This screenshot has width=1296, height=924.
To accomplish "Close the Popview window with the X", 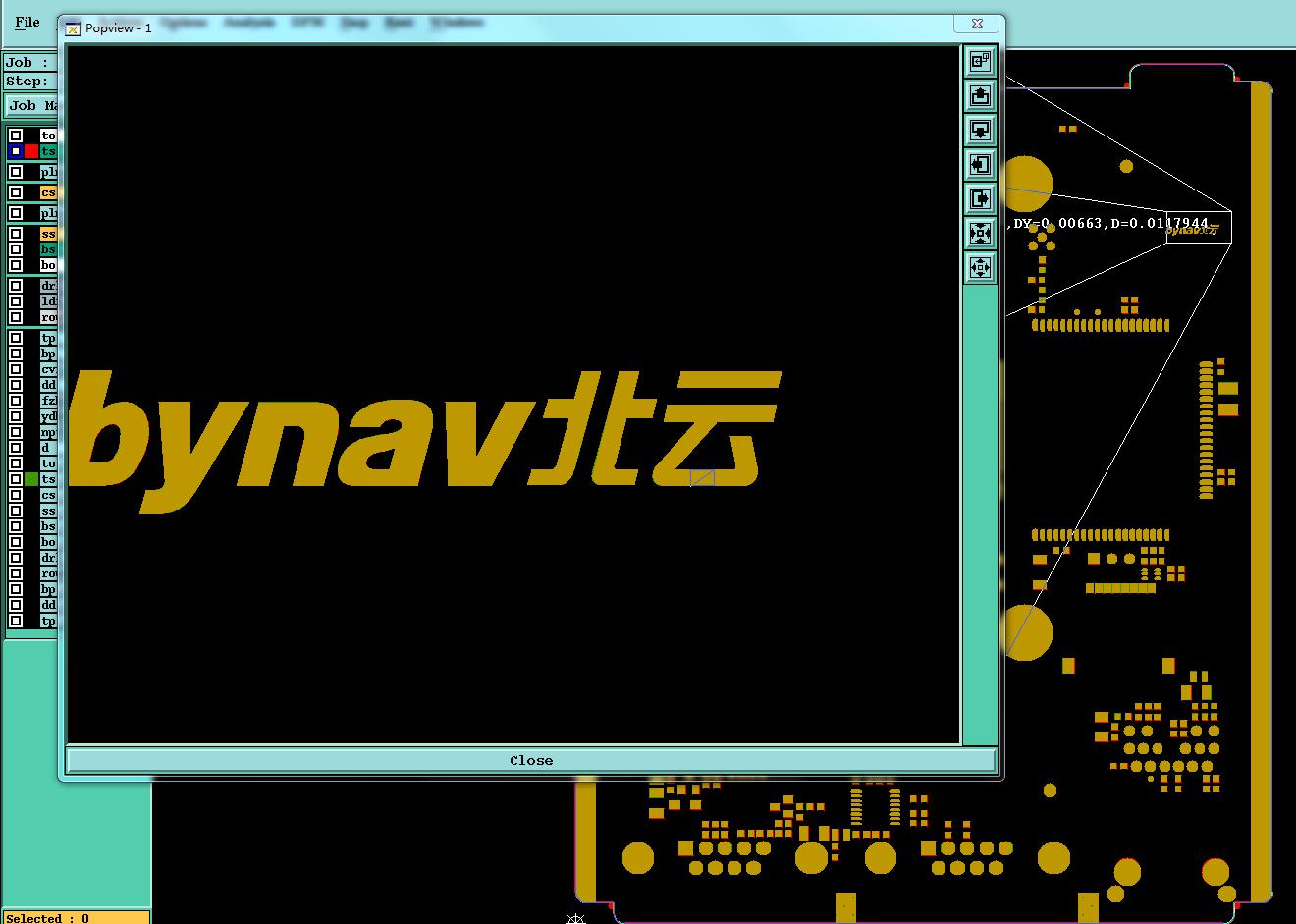I will tap(978, 24).
